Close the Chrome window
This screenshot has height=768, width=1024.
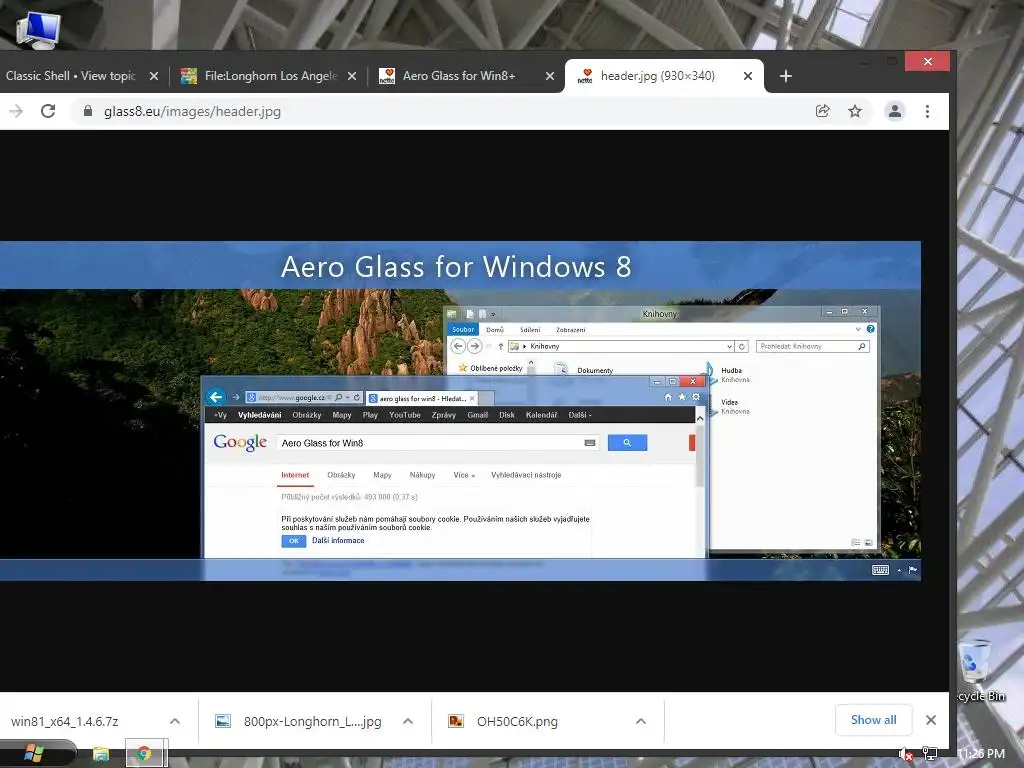927,61
